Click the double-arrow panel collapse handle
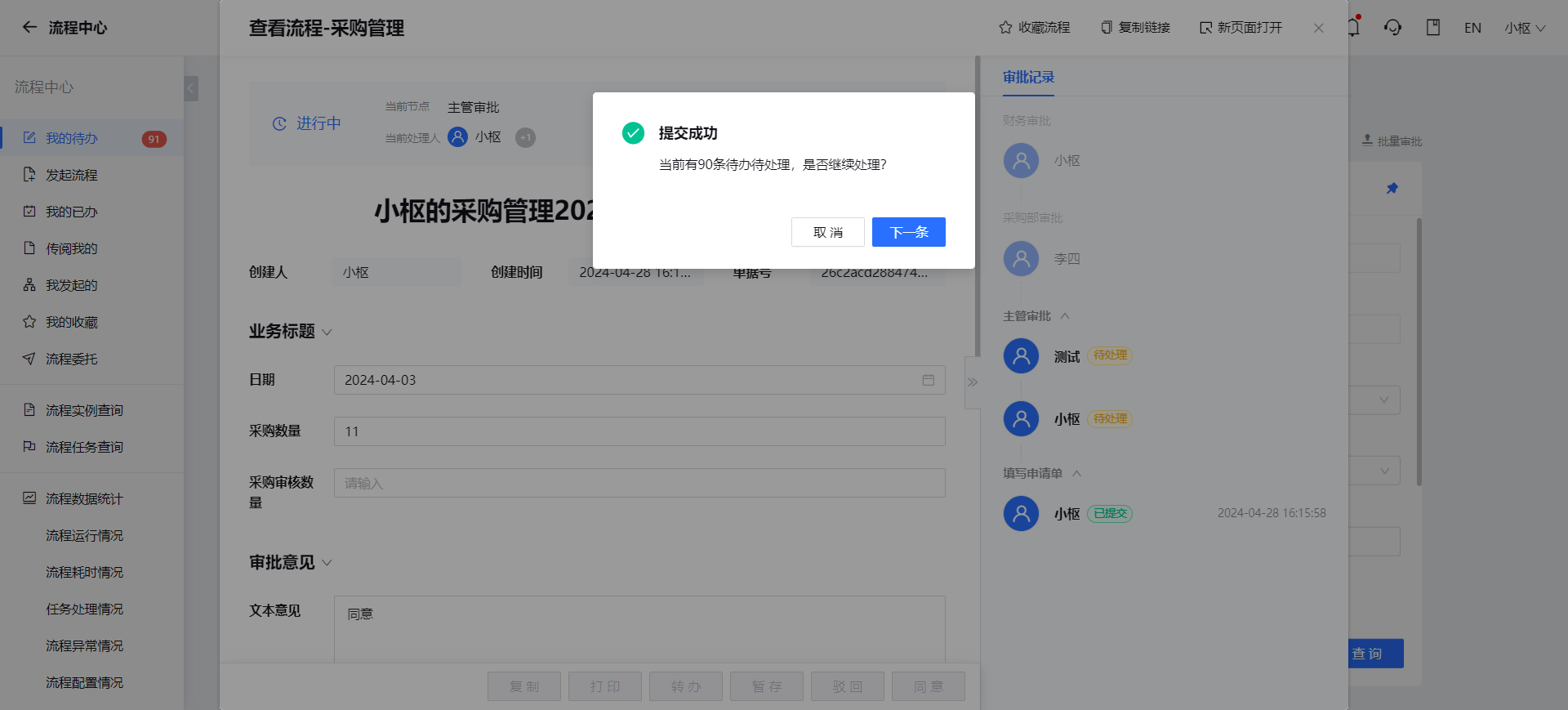 (x=973, y=382)
